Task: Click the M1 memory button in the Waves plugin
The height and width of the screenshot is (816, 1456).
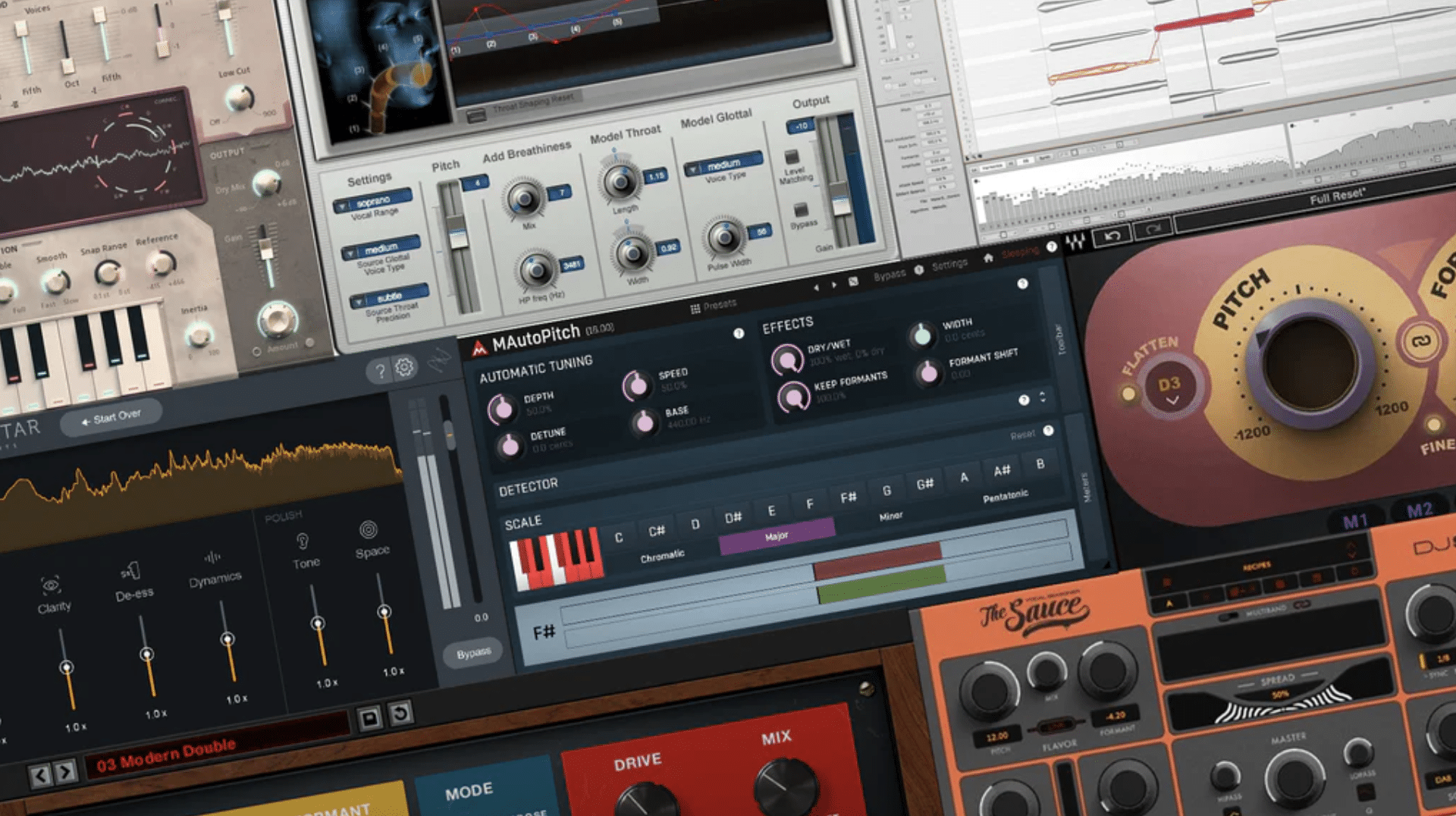Action: tap(1354, 521)
